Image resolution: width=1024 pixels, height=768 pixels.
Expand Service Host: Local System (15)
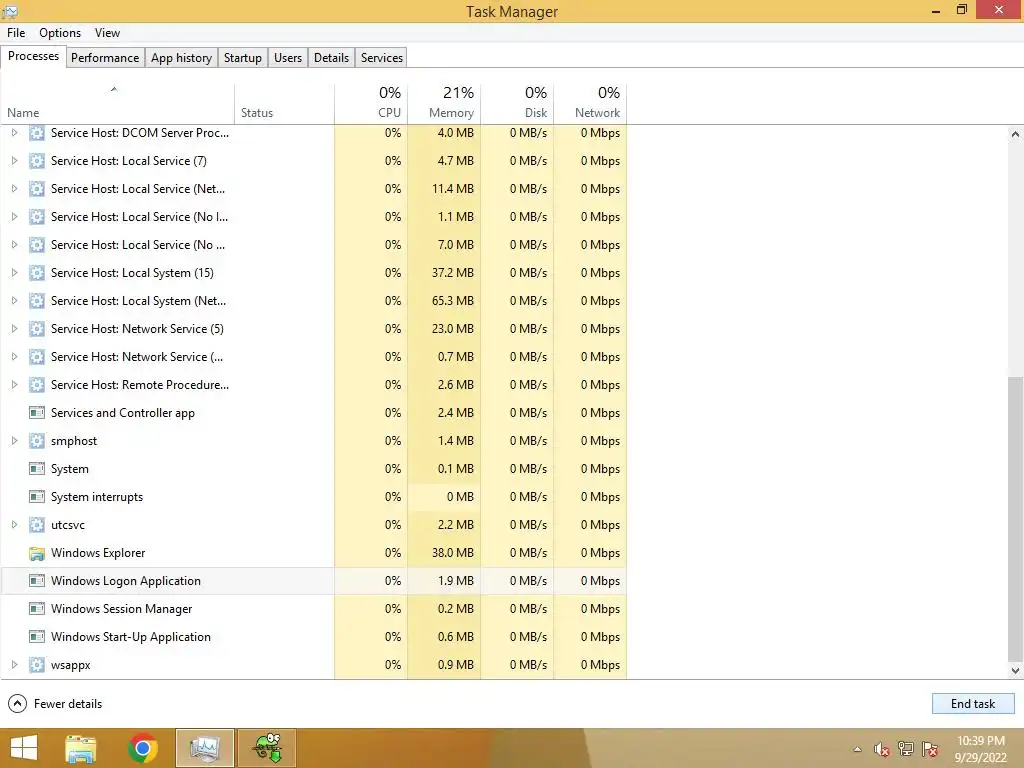[x=14, y=273]
